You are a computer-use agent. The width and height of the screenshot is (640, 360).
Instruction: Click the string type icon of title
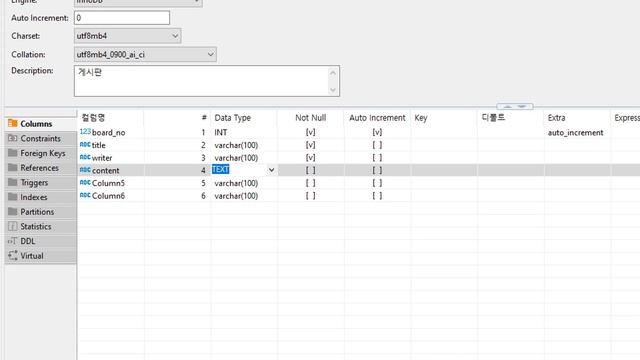(85, 144)
